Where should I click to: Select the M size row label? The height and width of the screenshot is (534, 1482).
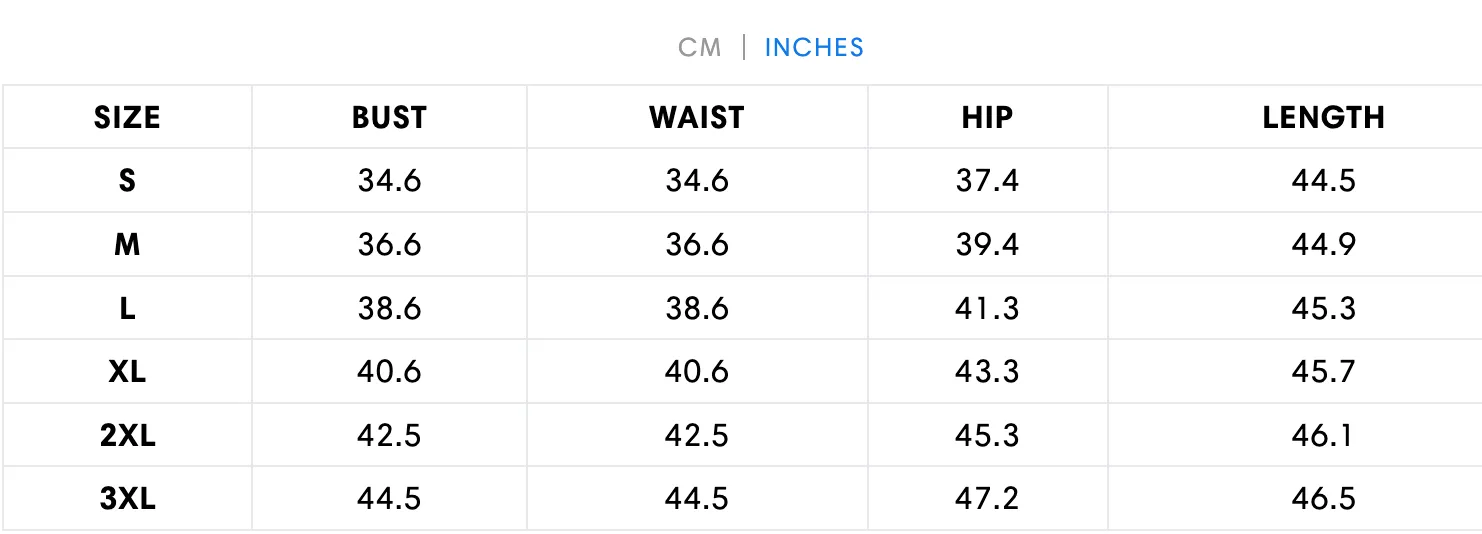tap(127, 244)
